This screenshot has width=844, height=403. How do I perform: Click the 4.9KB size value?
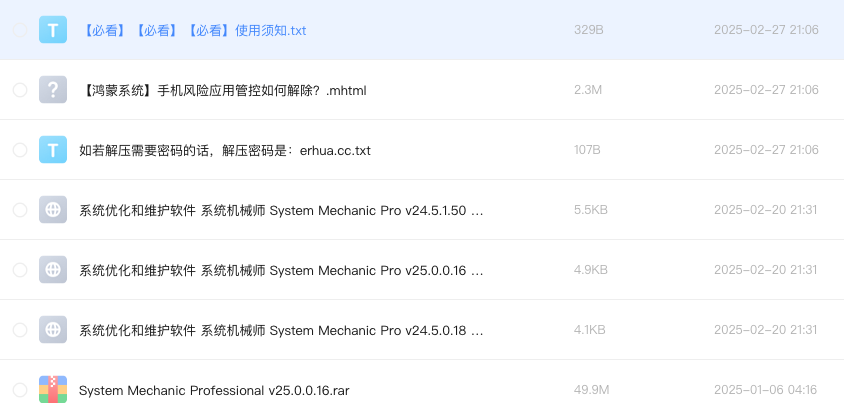pos(590,270)
